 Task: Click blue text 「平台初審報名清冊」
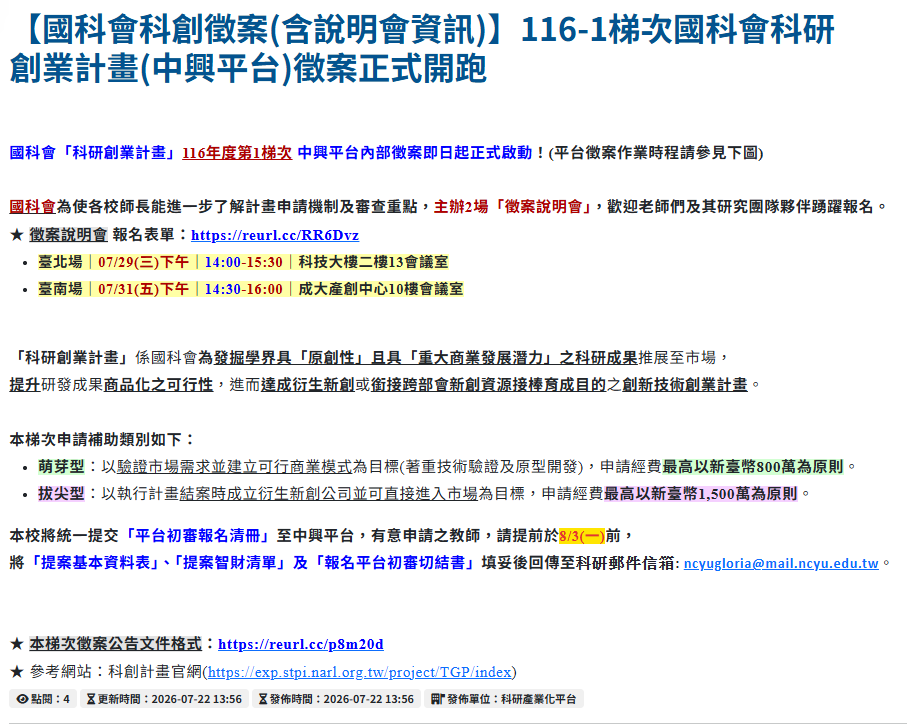197,536
